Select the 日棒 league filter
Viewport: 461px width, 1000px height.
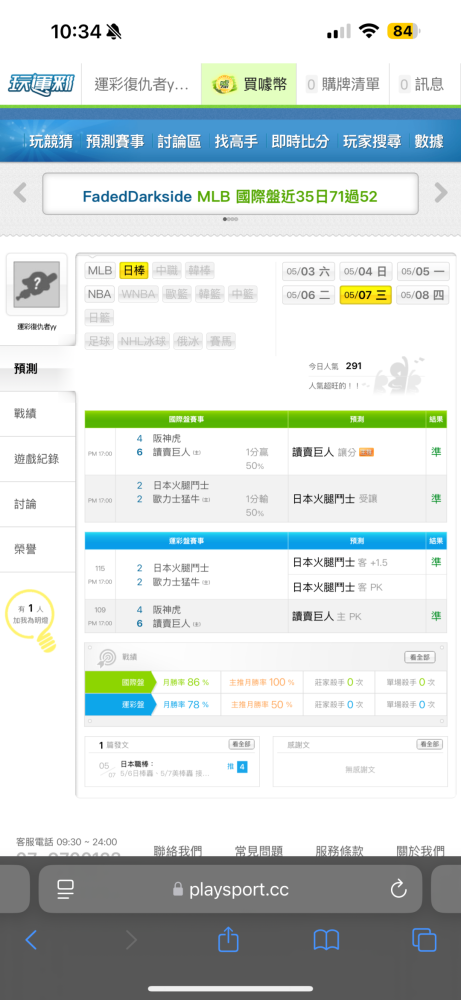pos(135,270)
